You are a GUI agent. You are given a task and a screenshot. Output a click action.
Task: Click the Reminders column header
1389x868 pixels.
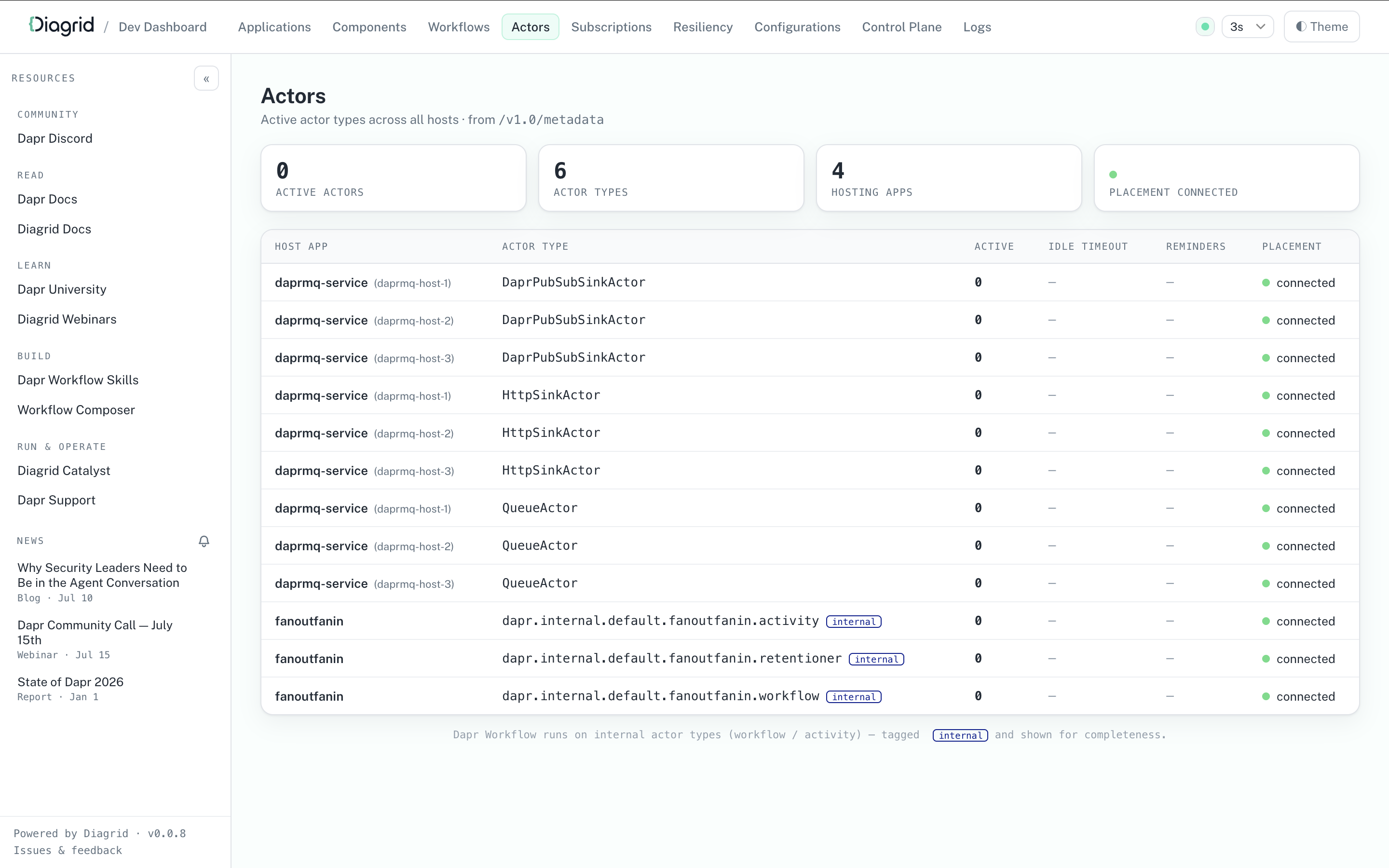[x=1196, y=246]
